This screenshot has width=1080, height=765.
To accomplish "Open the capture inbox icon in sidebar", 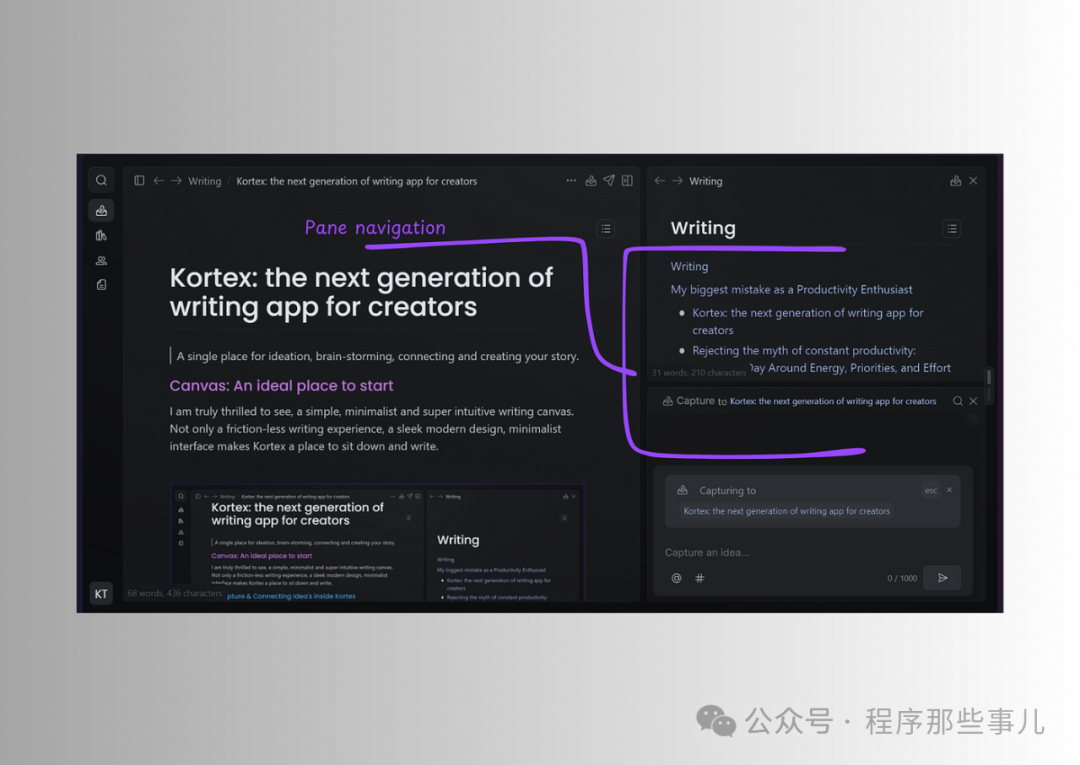I will click(101, 211).
